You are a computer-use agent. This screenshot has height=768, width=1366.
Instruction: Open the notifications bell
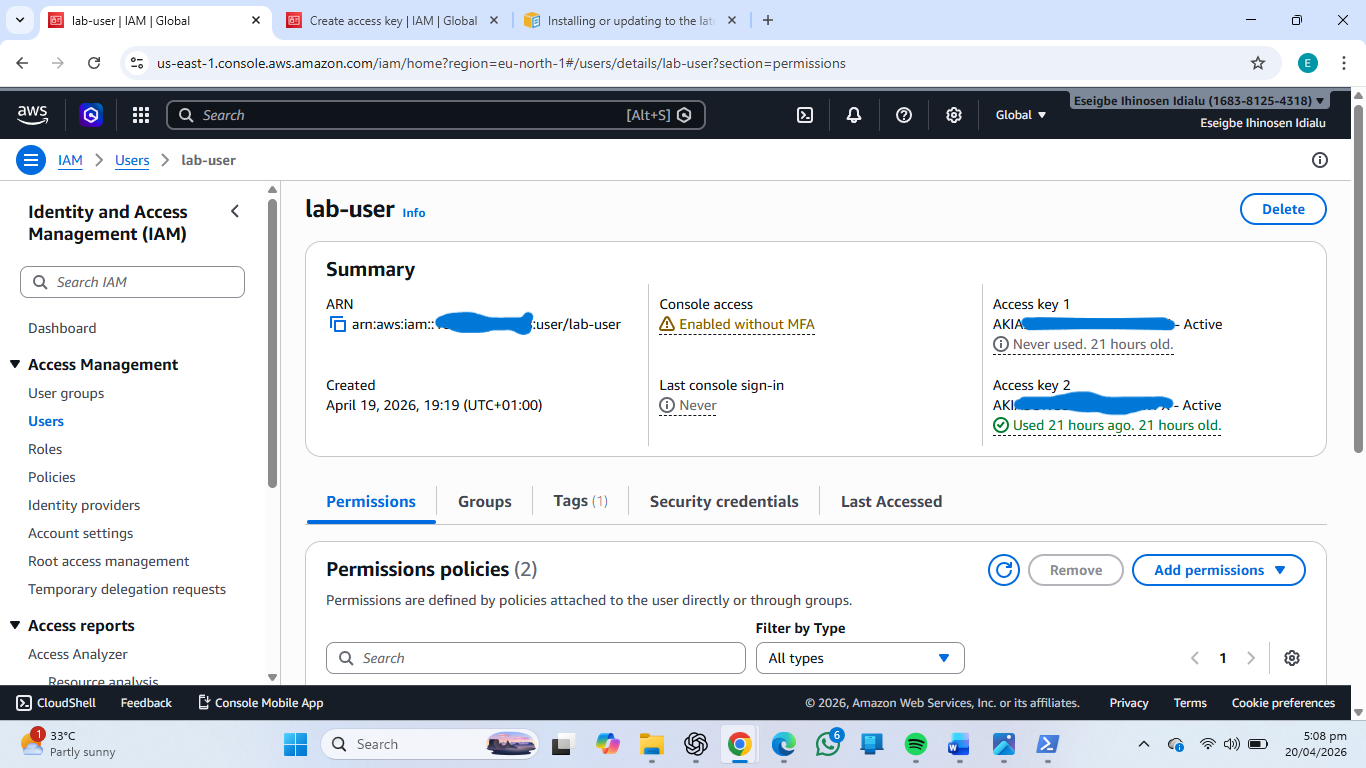click(x=854, y=115)
